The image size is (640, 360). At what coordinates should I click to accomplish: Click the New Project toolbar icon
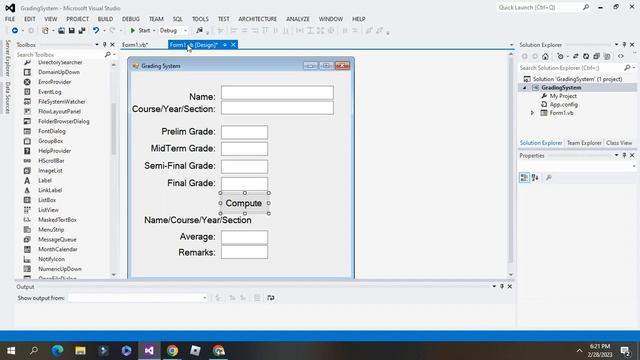tap(45, 31)
